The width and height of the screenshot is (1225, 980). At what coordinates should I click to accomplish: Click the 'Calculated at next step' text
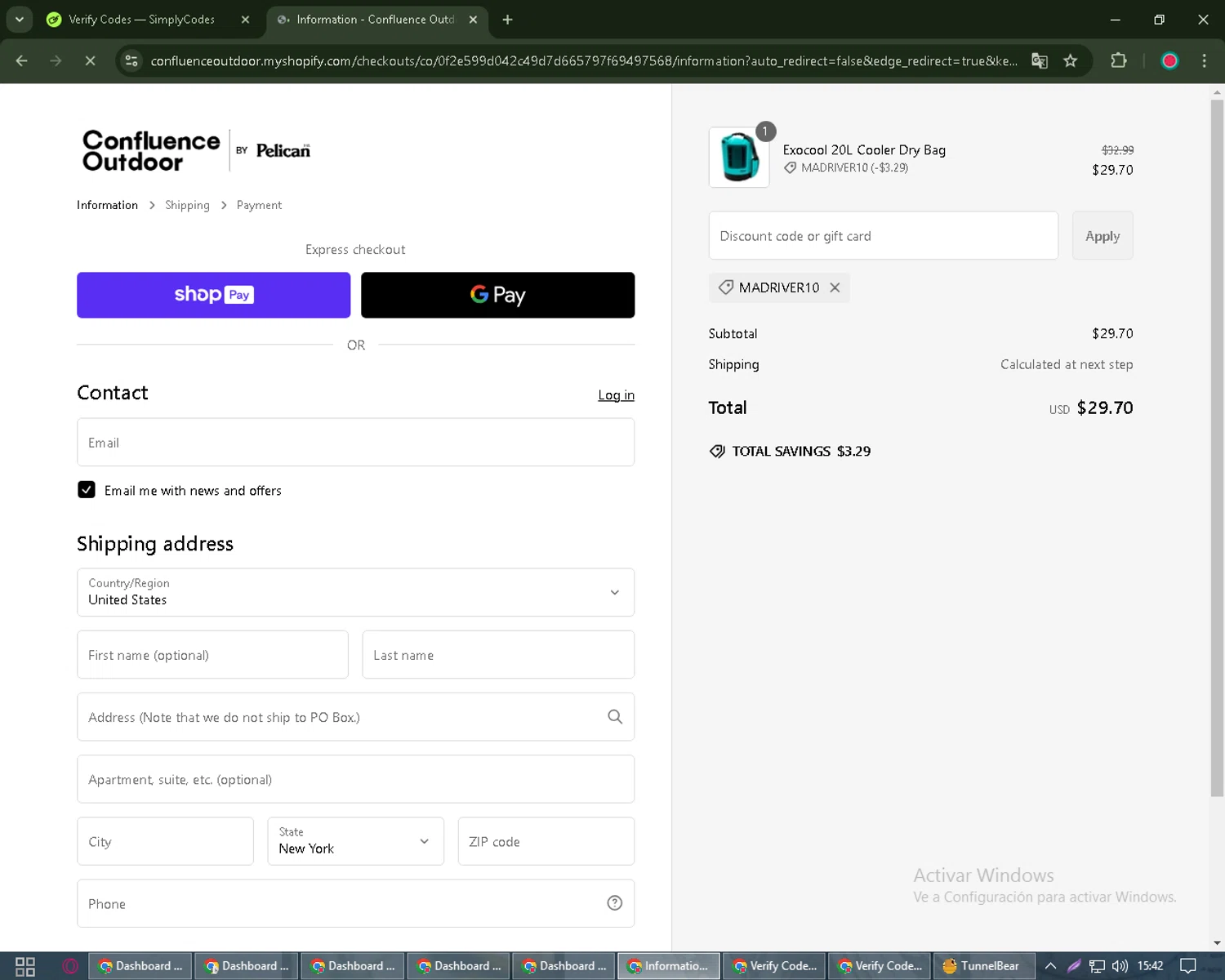pyautogui.click(x=1067, y=365)
